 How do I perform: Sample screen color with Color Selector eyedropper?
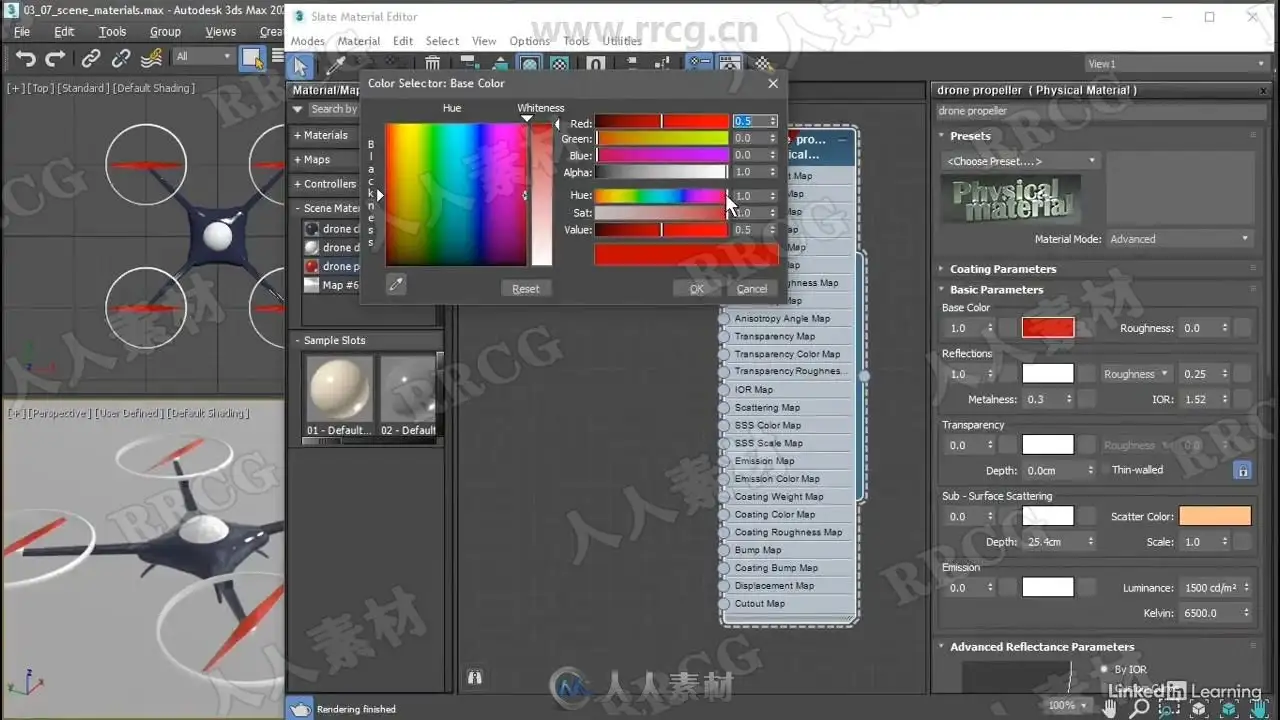396,285
